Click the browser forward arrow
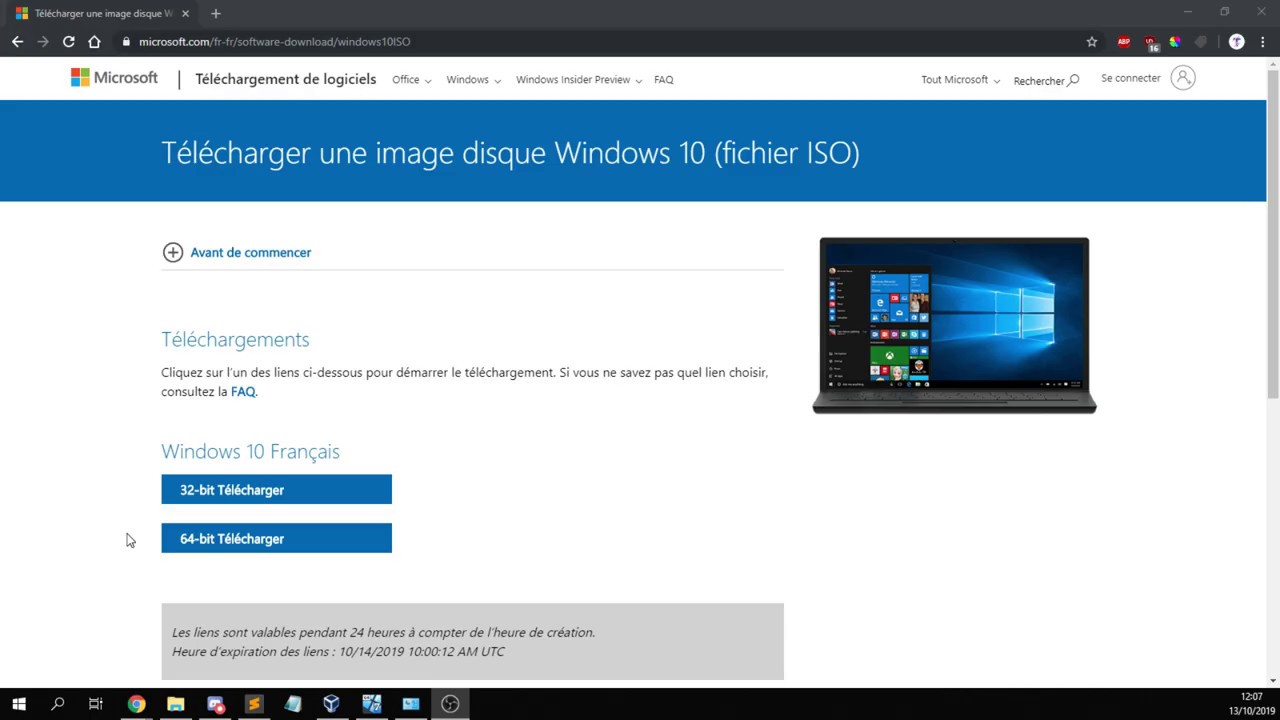 click(x=43, y=42)
